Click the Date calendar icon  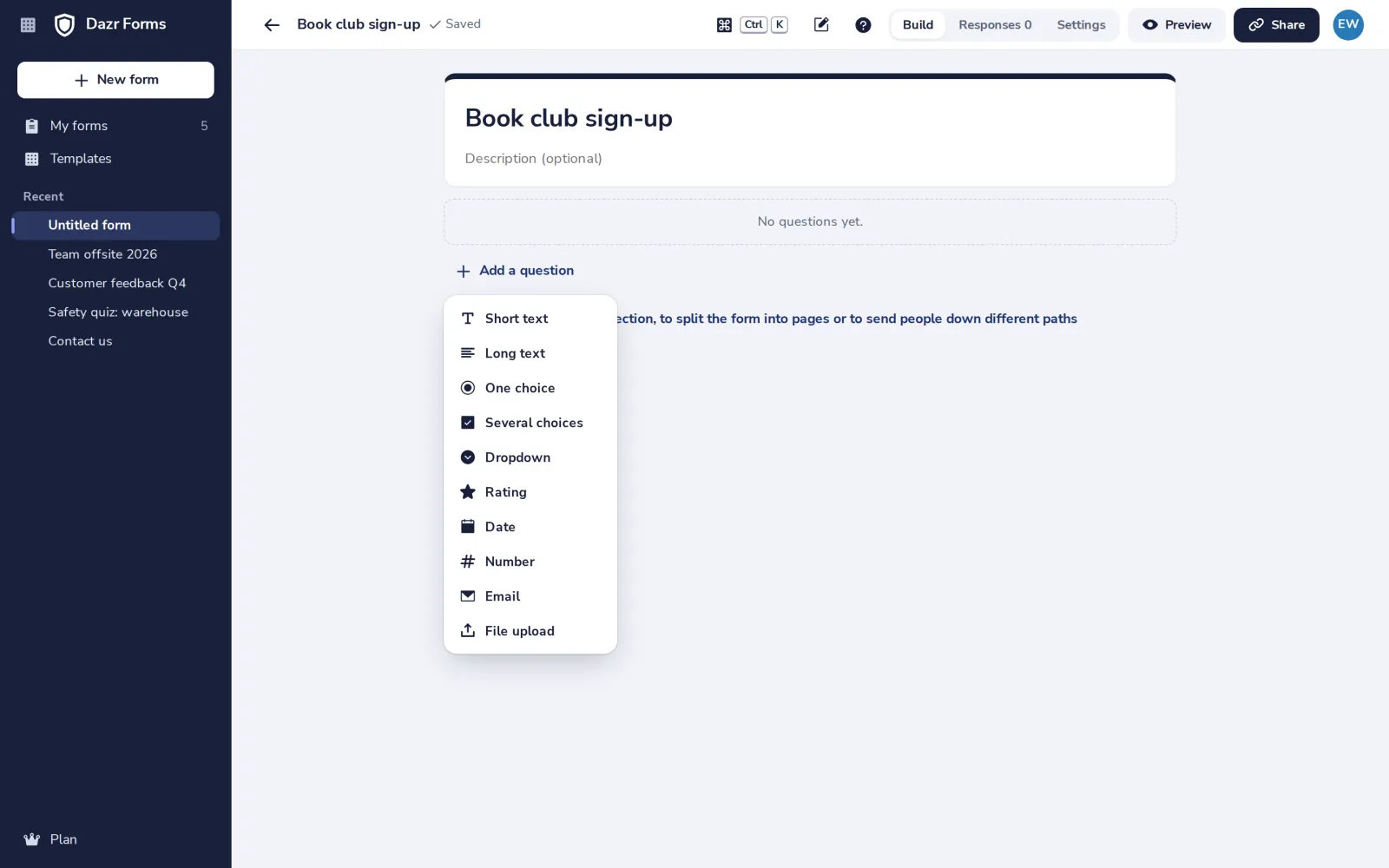pos(468,527)
